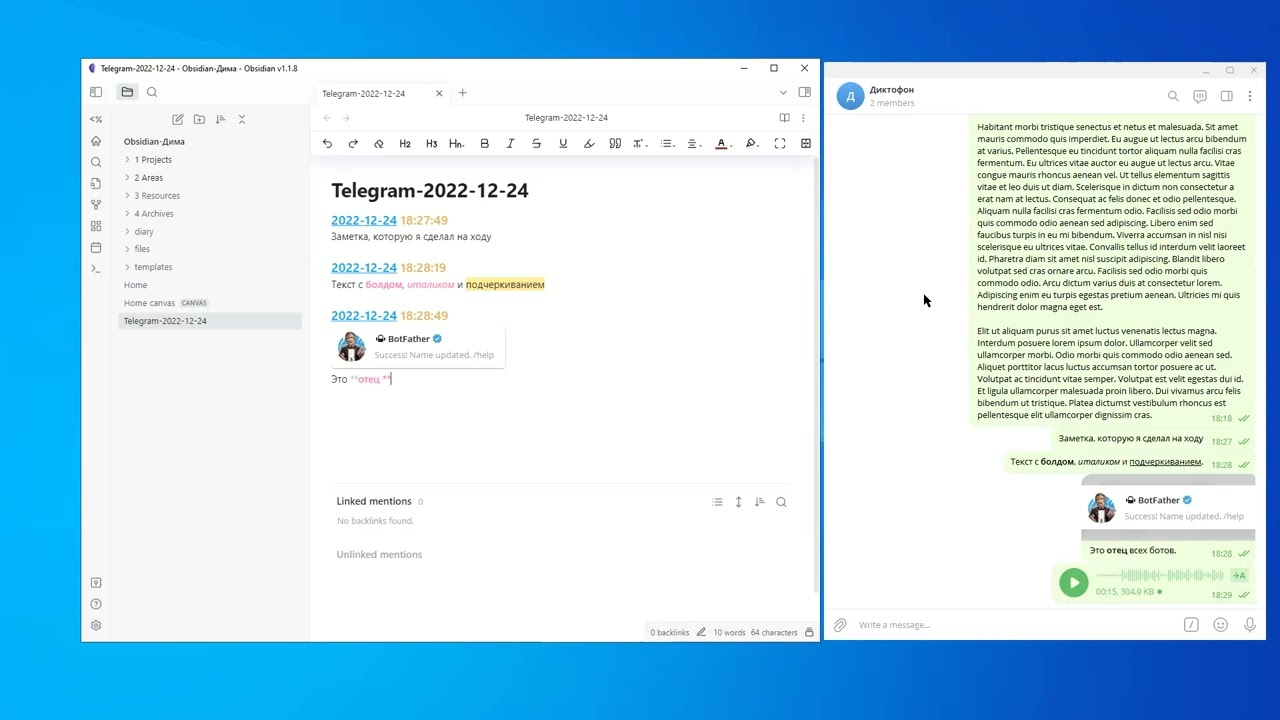Click the 2022-12-24 link at 18:28:19
Viewport: 1280px width, 720px height.
[x=364, y=268]
